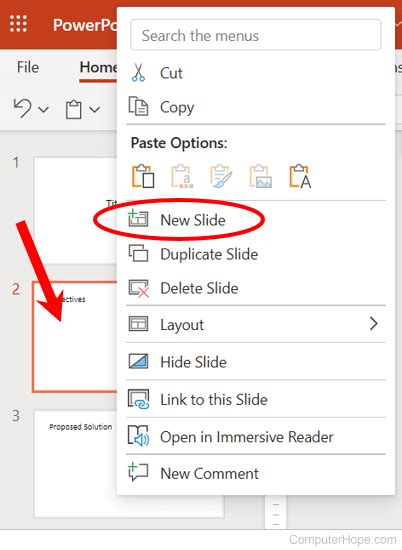The width and height of the screenshot is (402, 550).
Task: Select Keep Source Formatting paste icon
Action: tap(221, 176)
